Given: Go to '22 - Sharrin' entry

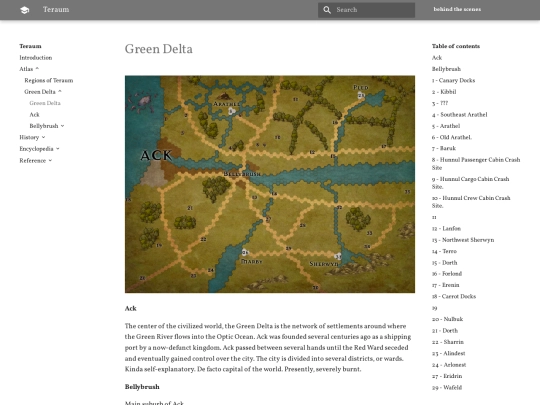Looking at the screenshot, I should 448,342.
